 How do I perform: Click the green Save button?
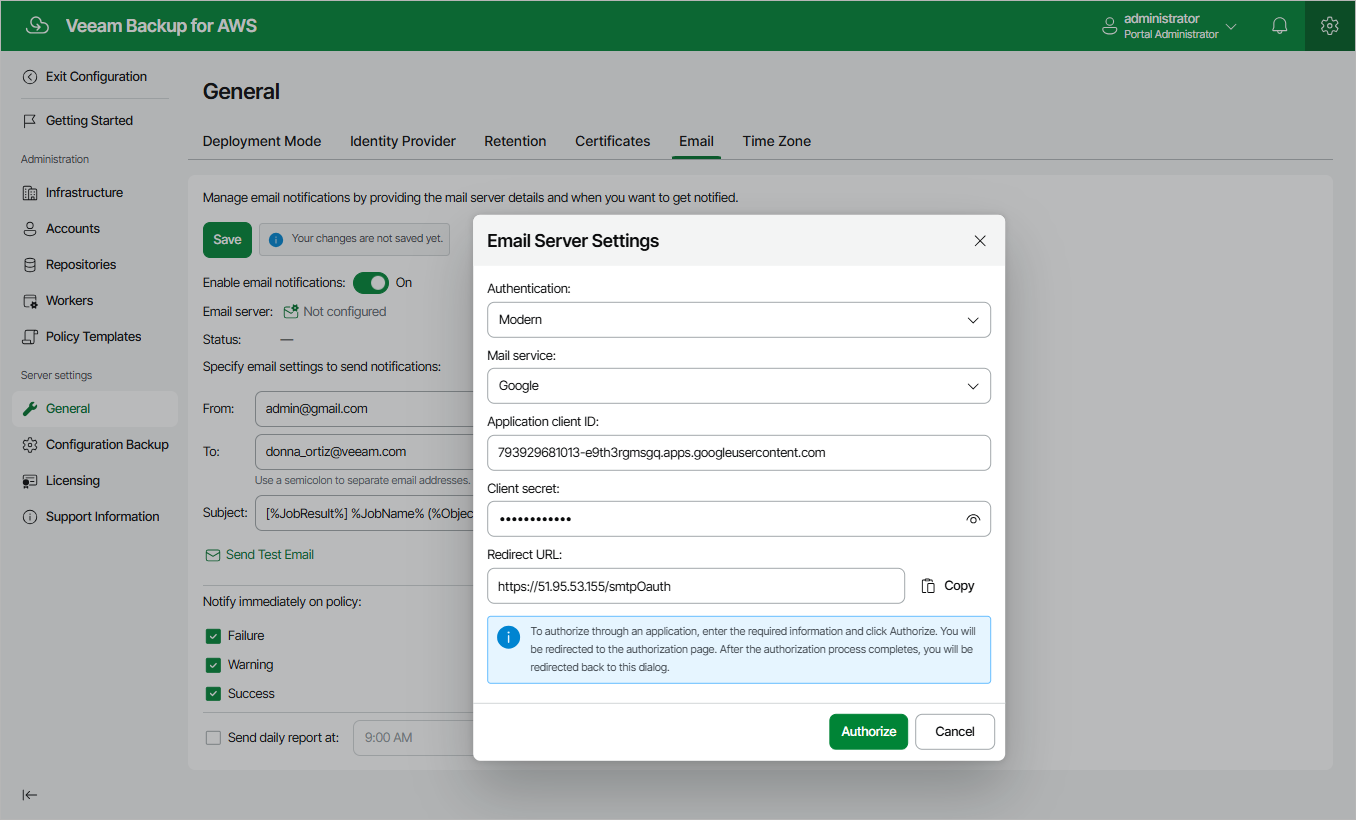[x=227, y=240]
